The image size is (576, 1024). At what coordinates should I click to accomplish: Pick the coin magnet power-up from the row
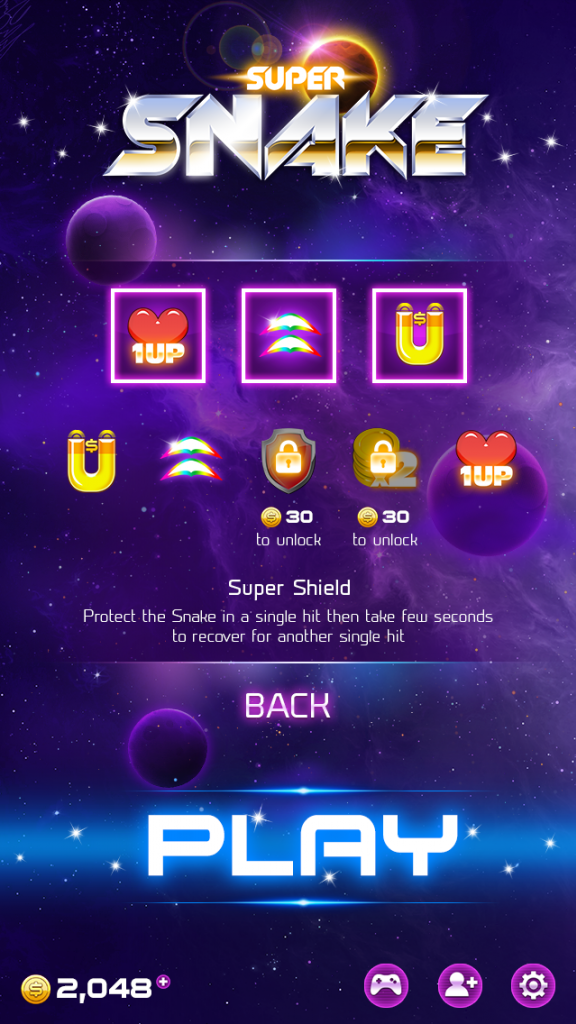pyautogui.click(x=92, y=460)
